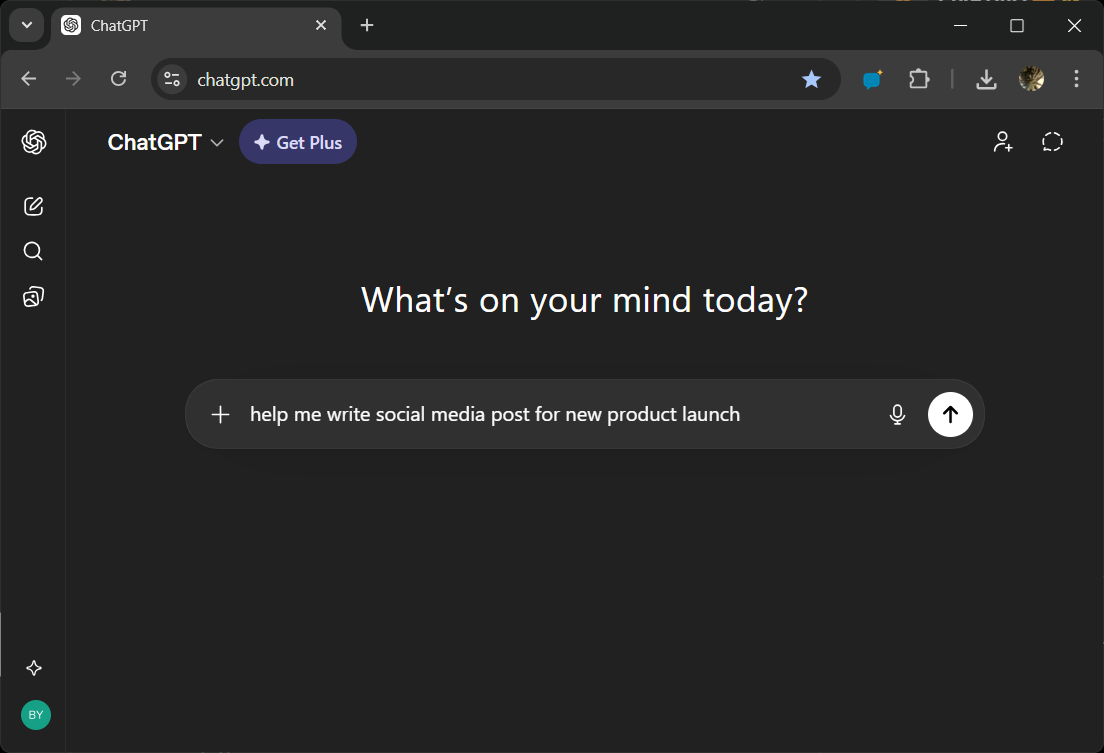Open the ChatGPT library icon
The image size is (1104, 753).
(x=33, y=296)
